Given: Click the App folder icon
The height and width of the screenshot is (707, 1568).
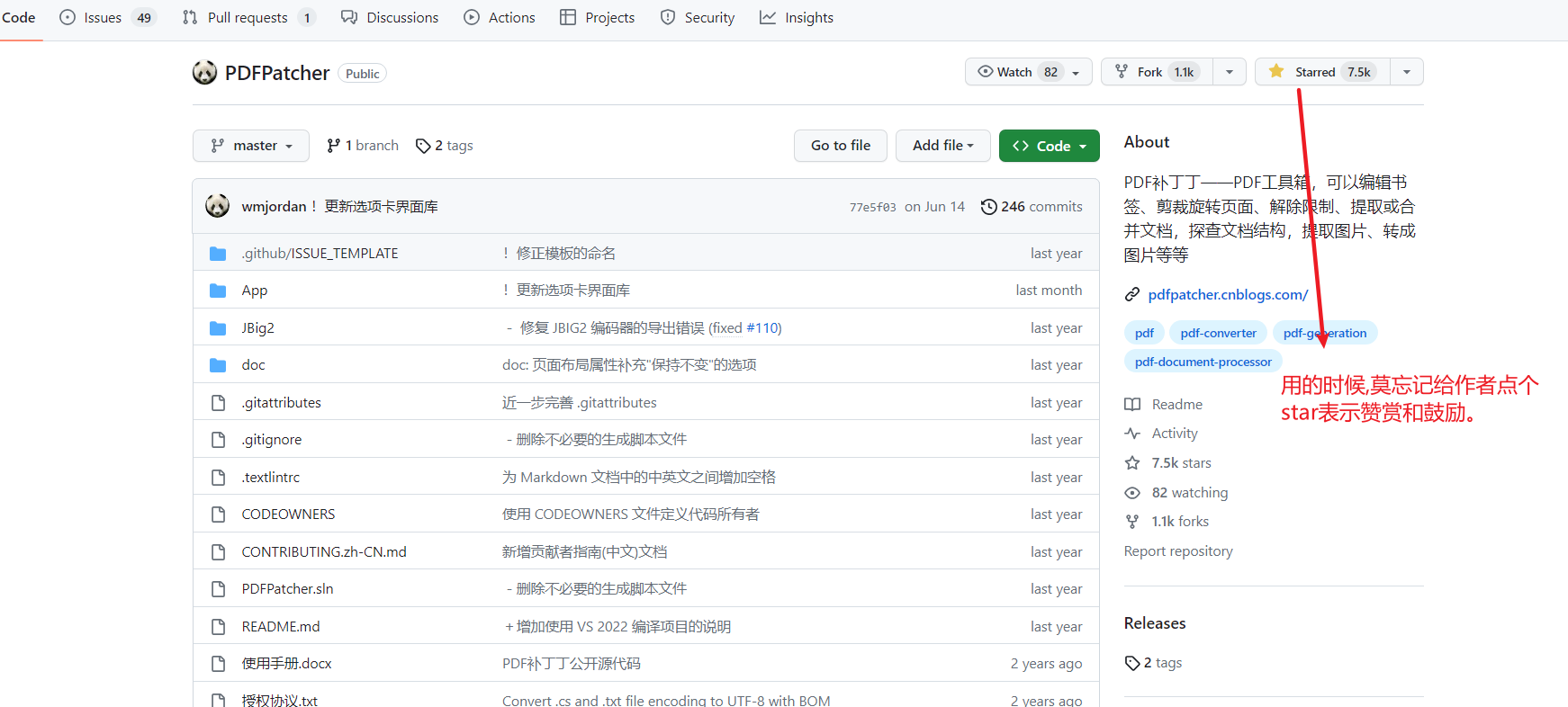Looking at the screenshot, I should pos(218,291).
